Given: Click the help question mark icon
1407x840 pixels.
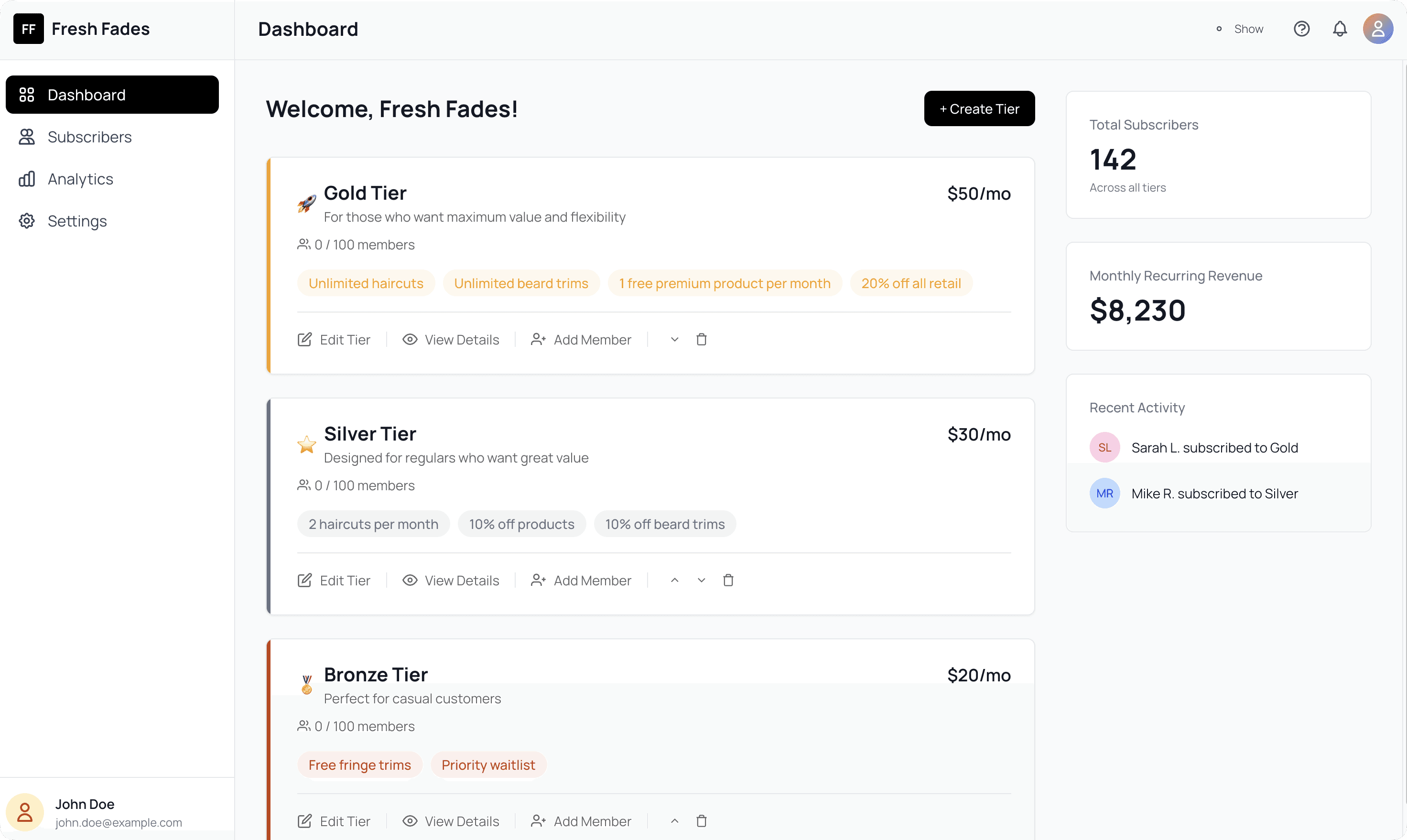Looking at the screenshot, I should click(1301, 29).
